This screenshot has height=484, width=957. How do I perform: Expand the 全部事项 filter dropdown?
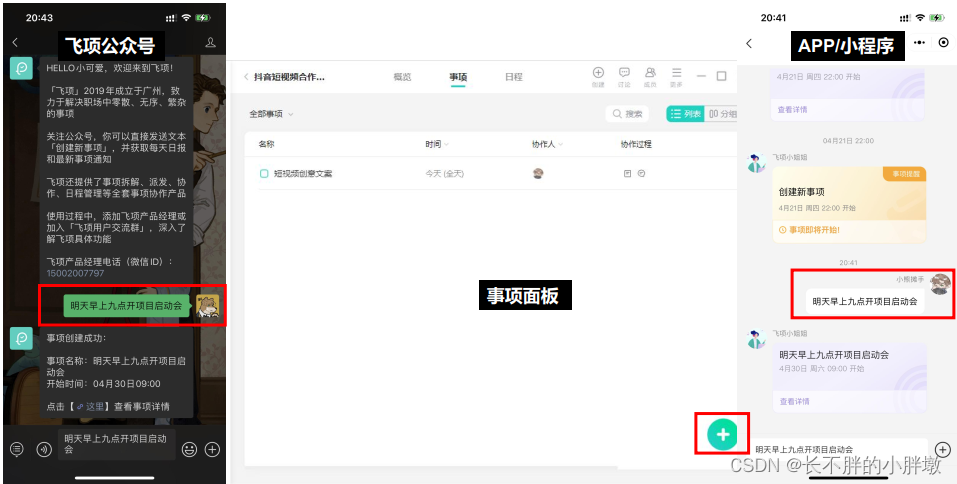[x=272, y=114]
